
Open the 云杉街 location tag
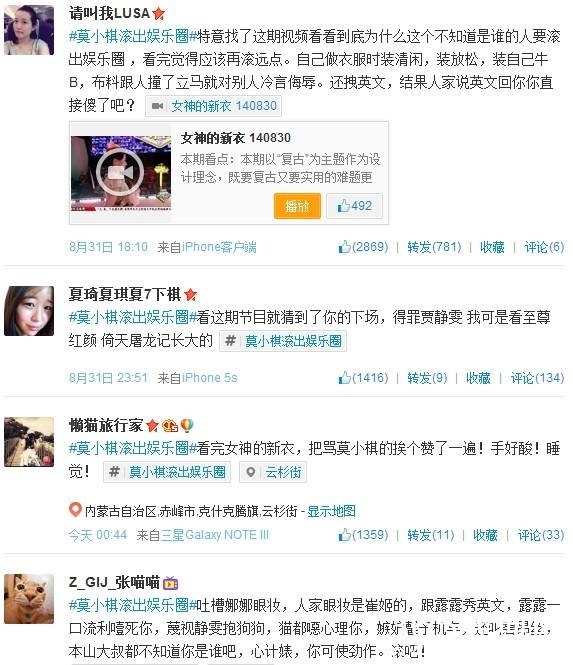(x=273, y=472)
